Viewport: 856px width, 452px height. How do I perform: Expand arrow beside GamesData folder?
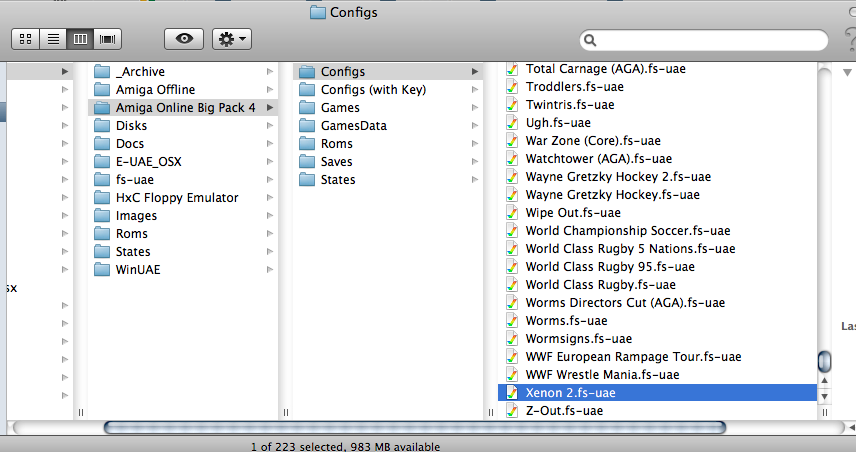tap(475, 126)
